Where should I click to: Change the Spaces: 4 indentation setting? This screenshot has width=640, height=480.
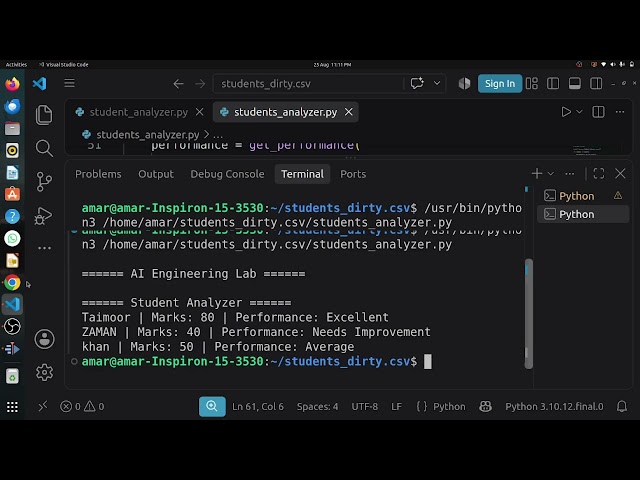click(317, 407)
